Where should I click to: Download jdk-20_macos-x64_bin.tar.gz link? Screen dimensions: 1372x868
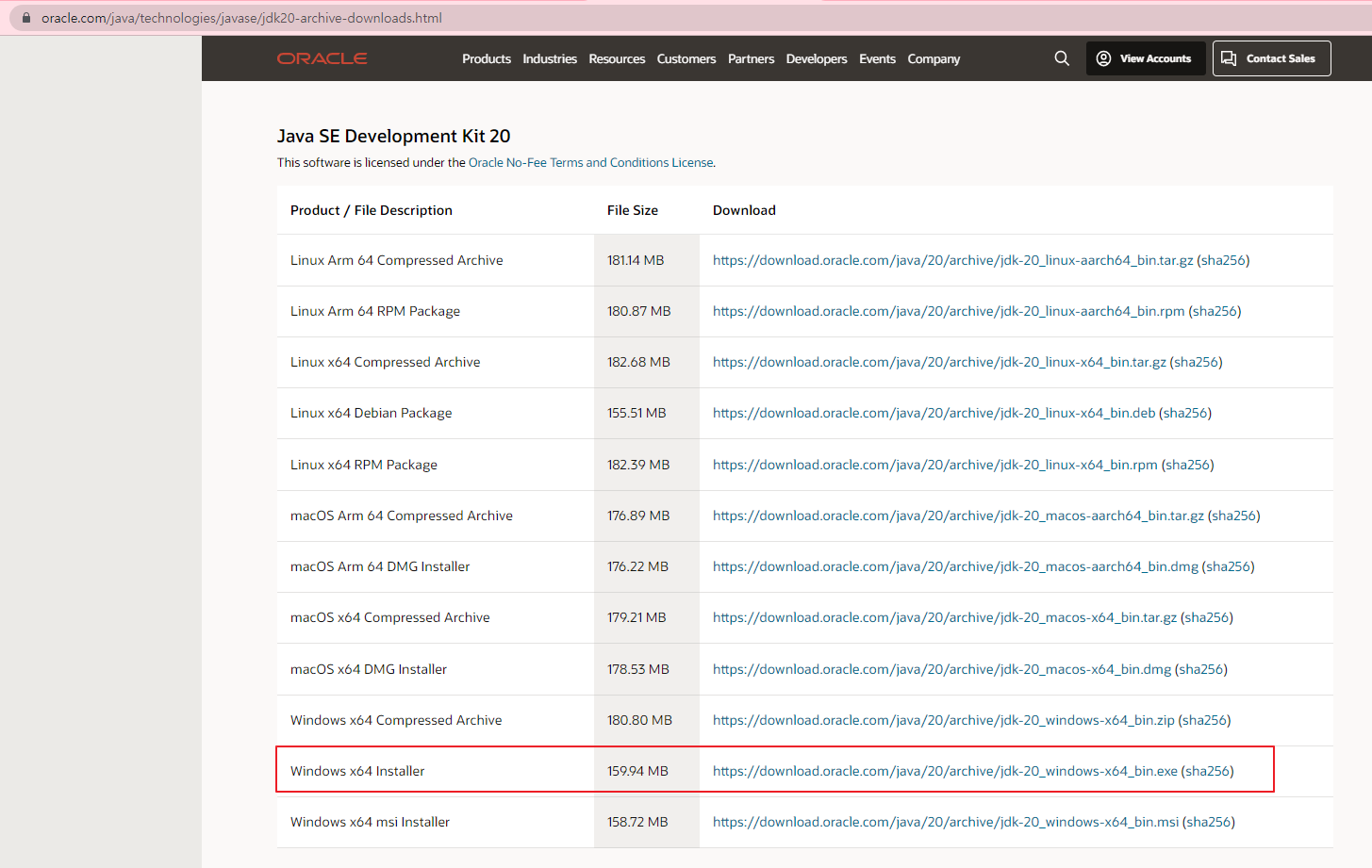[945, 617]
